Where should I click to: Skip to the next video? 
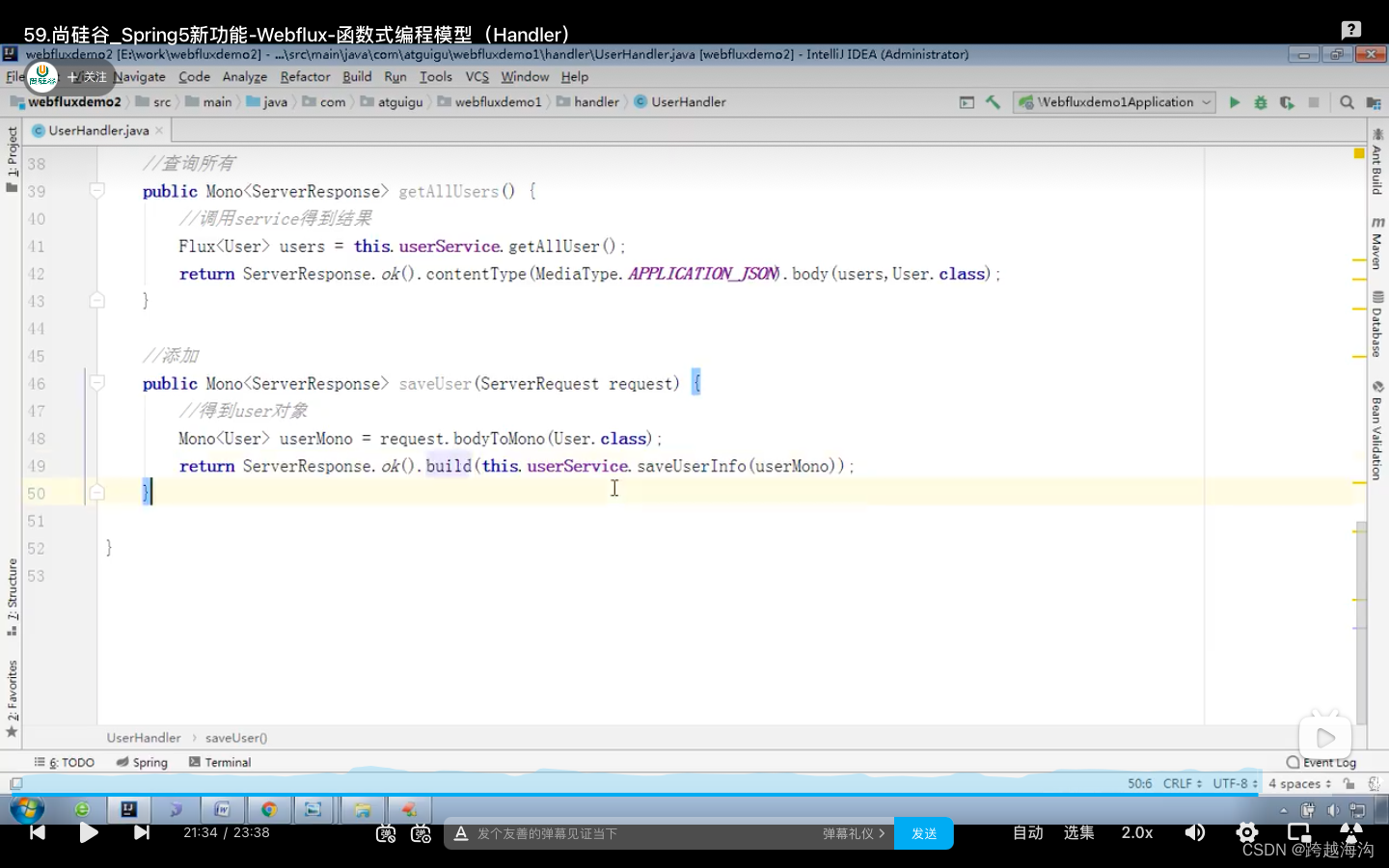[x=142, y=832]
